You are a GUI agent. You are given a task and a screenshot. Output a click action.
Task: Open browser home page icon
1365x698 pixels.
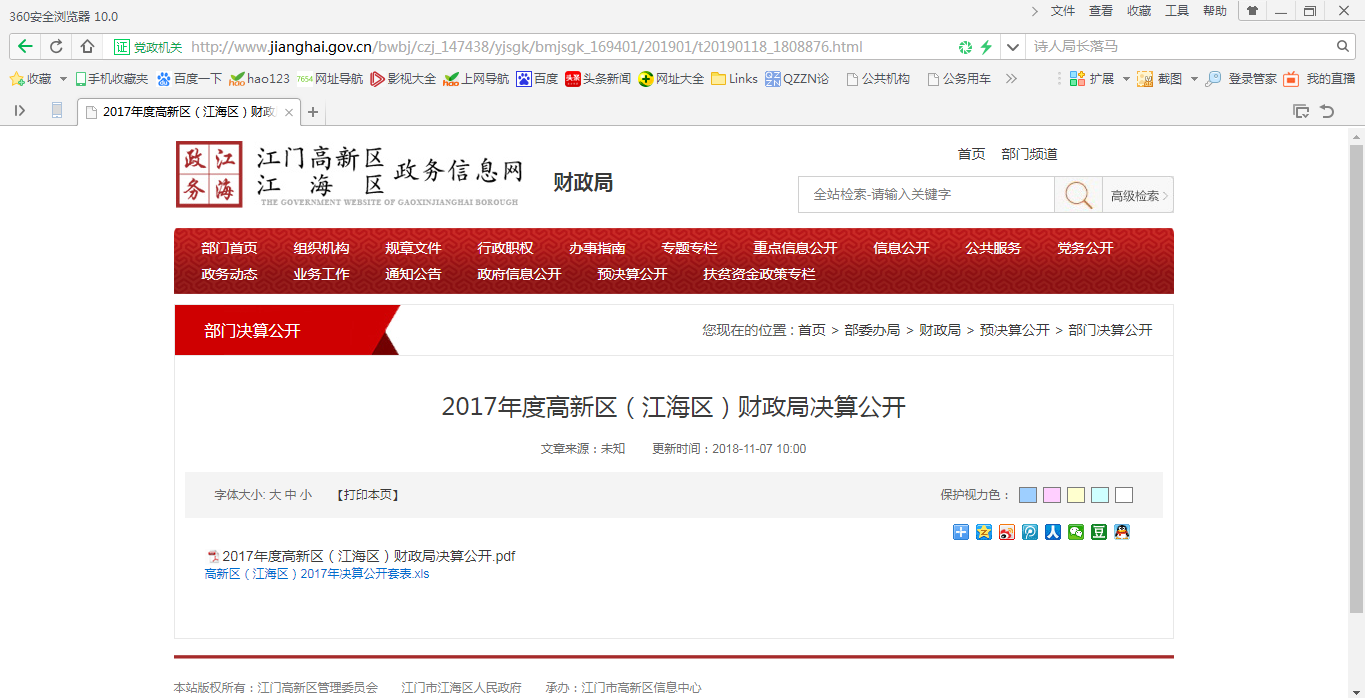pos(87,46)
